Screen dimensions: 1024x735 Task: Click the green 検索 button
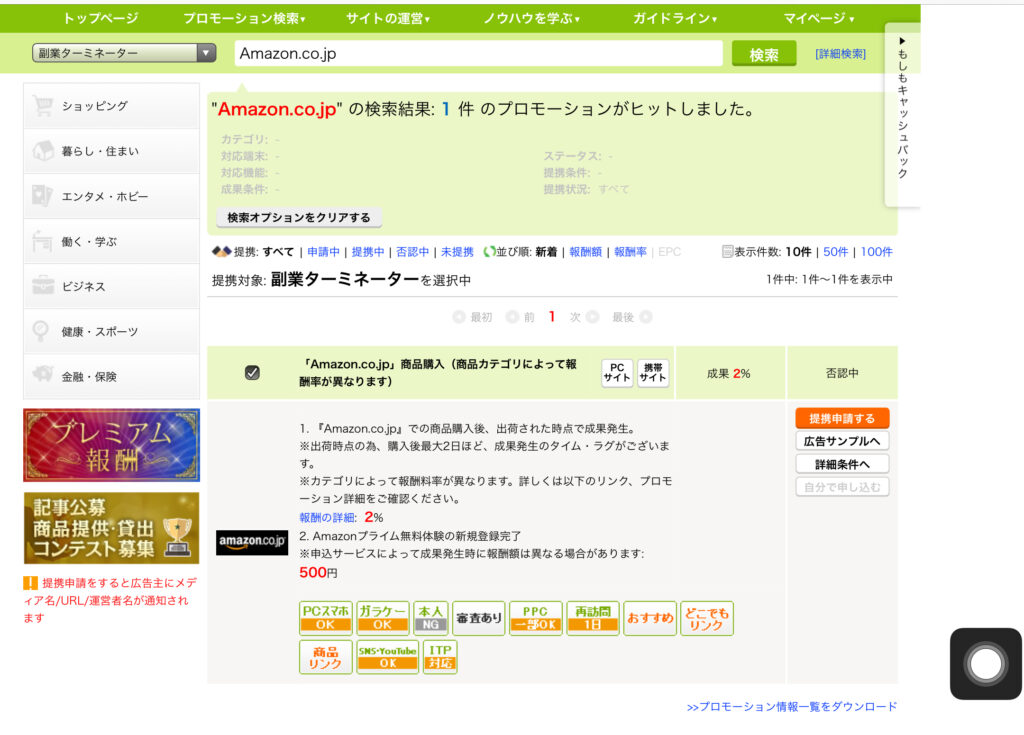764,54
